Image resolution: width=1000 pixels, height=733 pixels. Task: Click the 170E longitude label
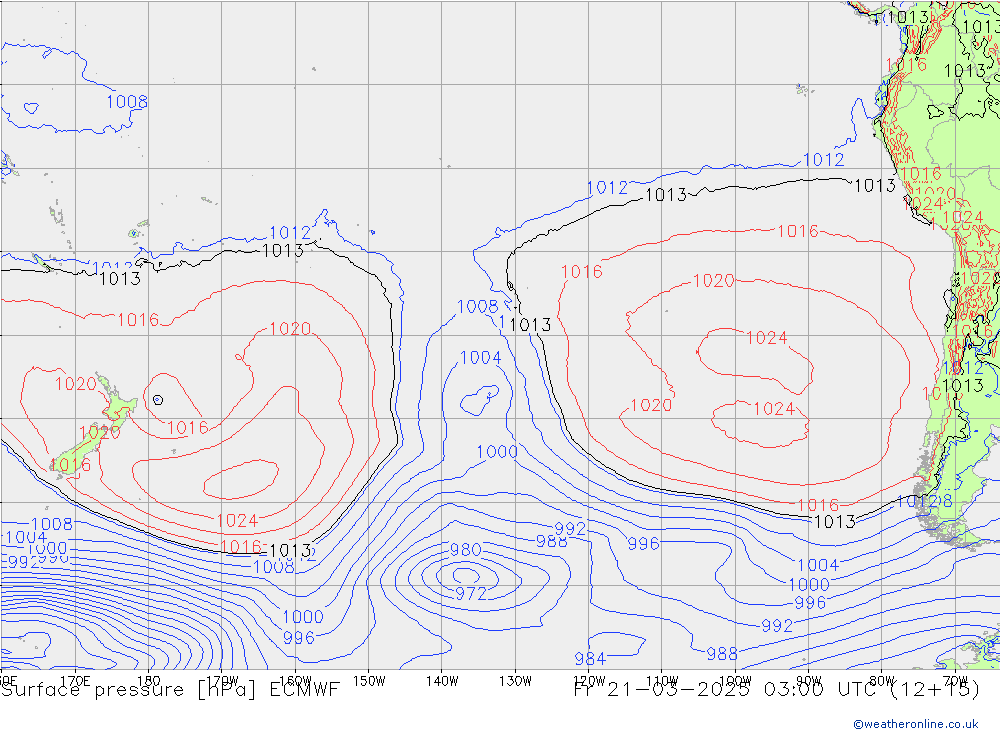point(75,681)
